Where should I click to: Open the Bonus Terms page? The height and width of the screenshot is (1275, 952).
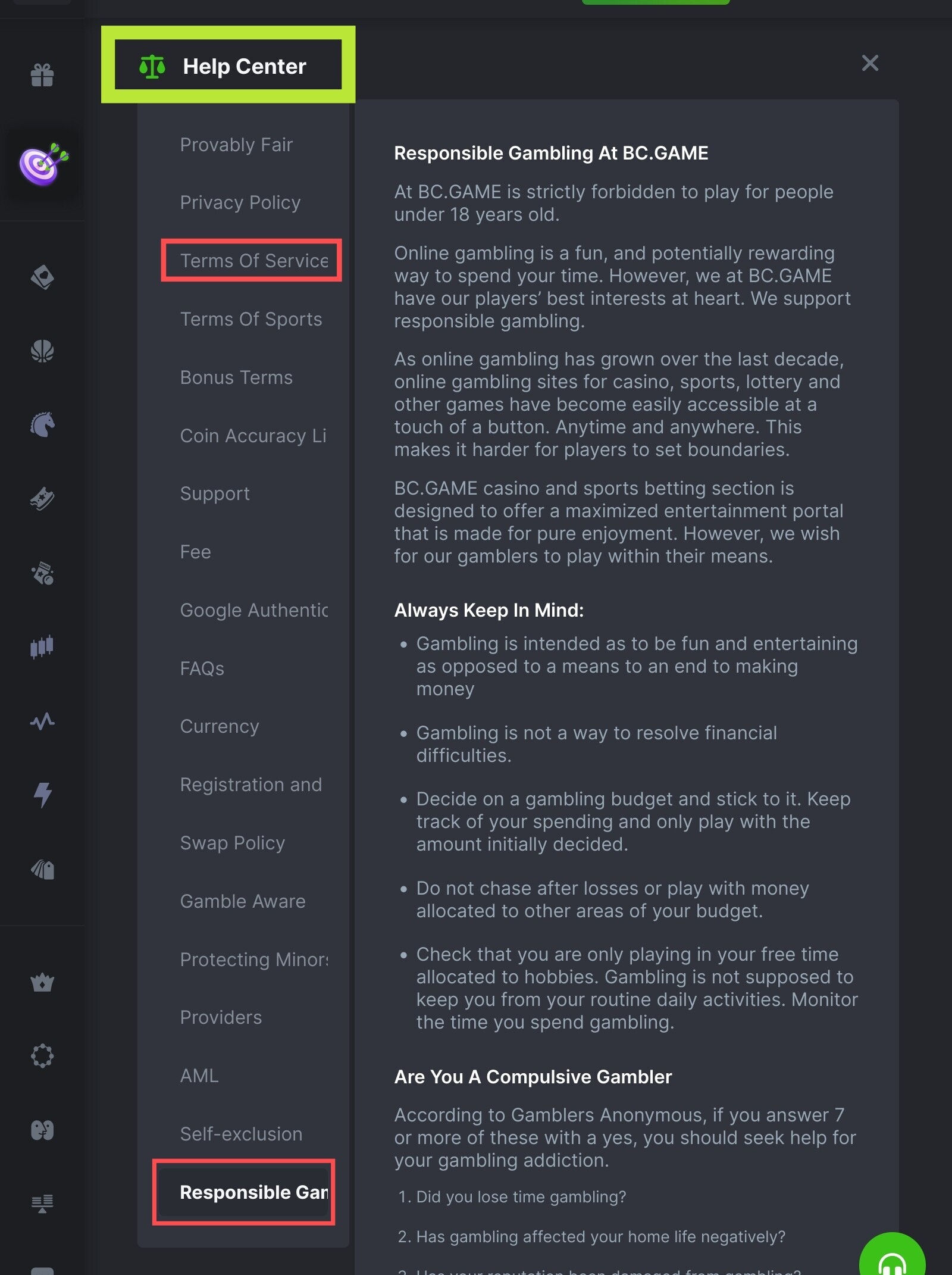click(x=236, y=377)
